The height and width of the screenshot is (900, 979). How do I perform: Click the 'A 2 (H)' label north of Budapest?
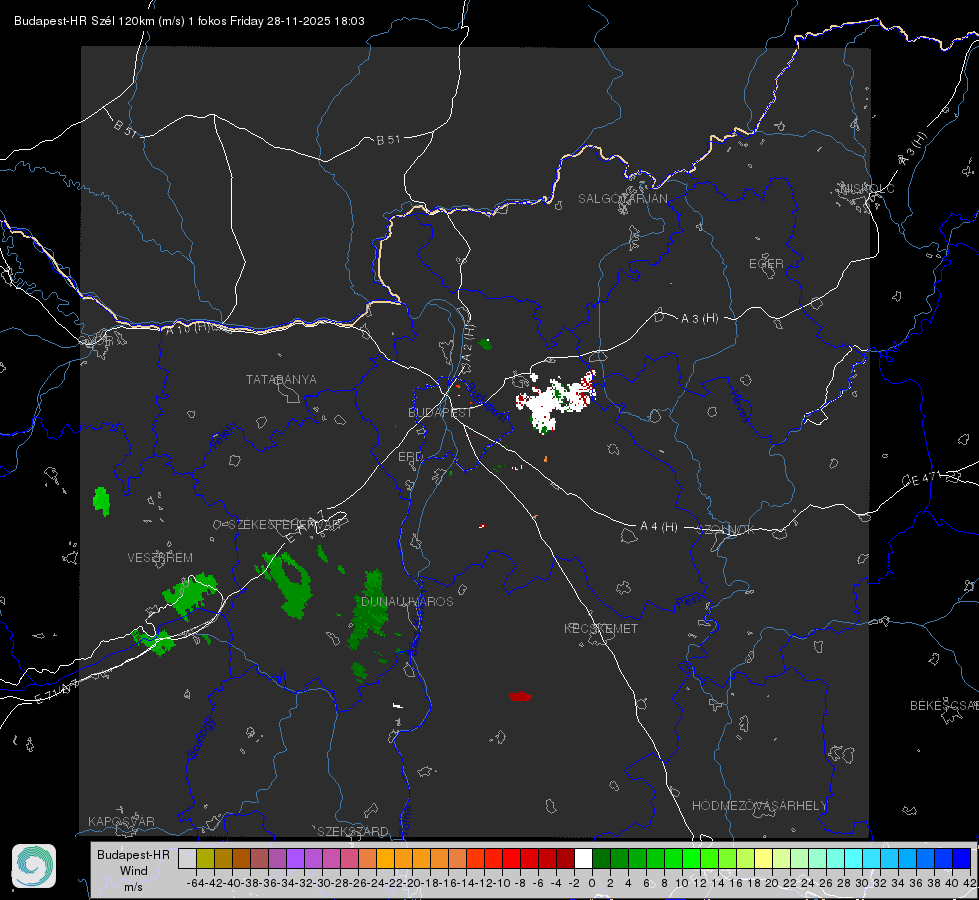(x=468, y=344)
